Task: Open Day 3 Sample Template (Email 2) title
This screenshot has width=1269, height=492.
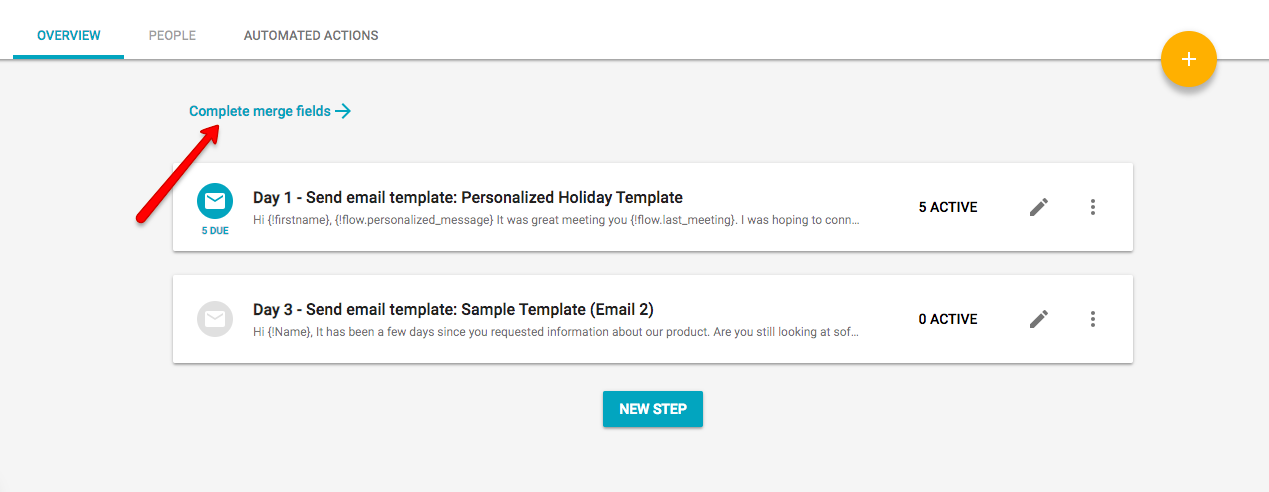Action: click(453, 309)
